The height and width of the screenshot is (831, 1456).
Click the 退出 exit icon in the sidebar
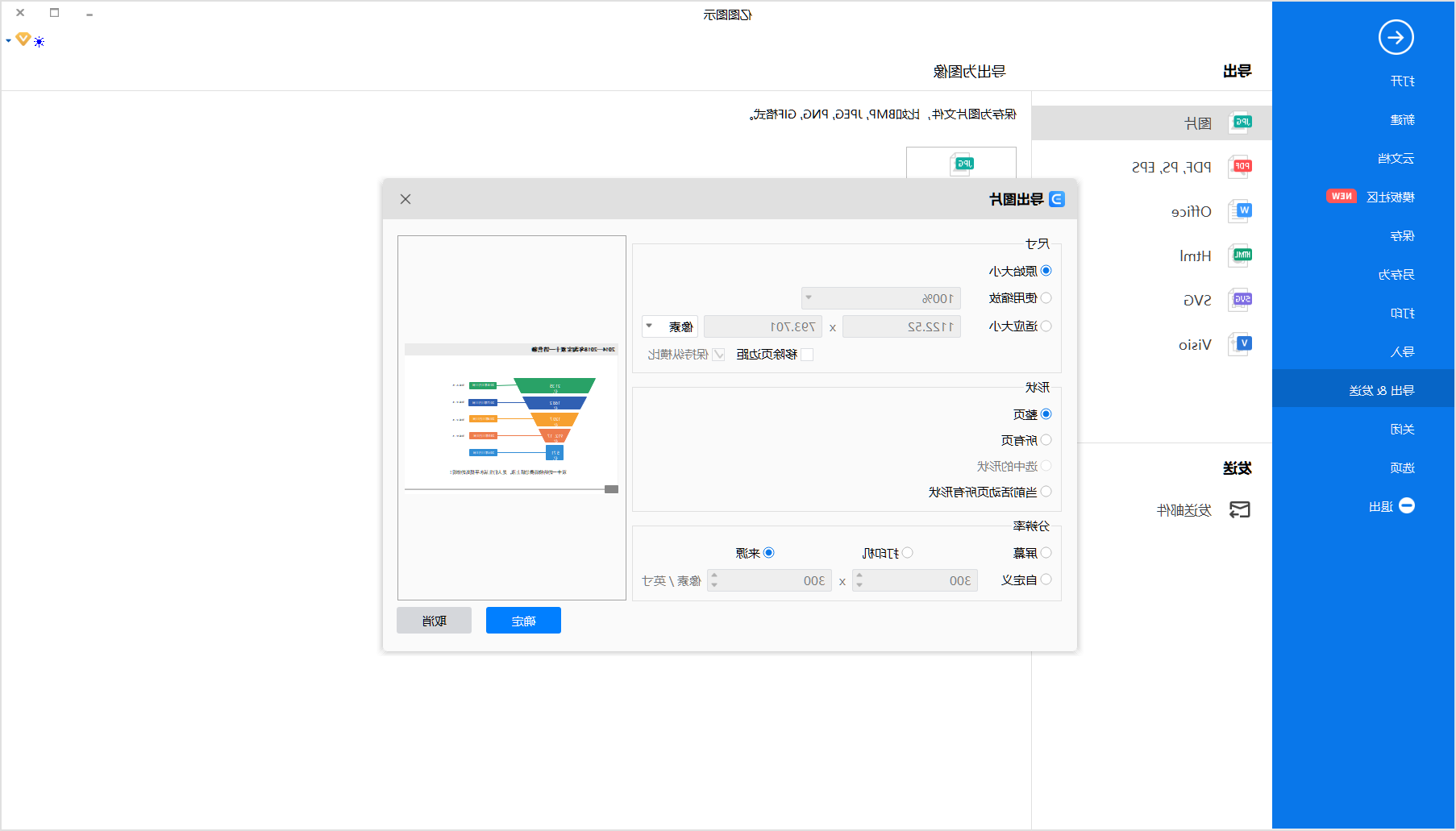pyautogui.click(x=1406, y=505)
